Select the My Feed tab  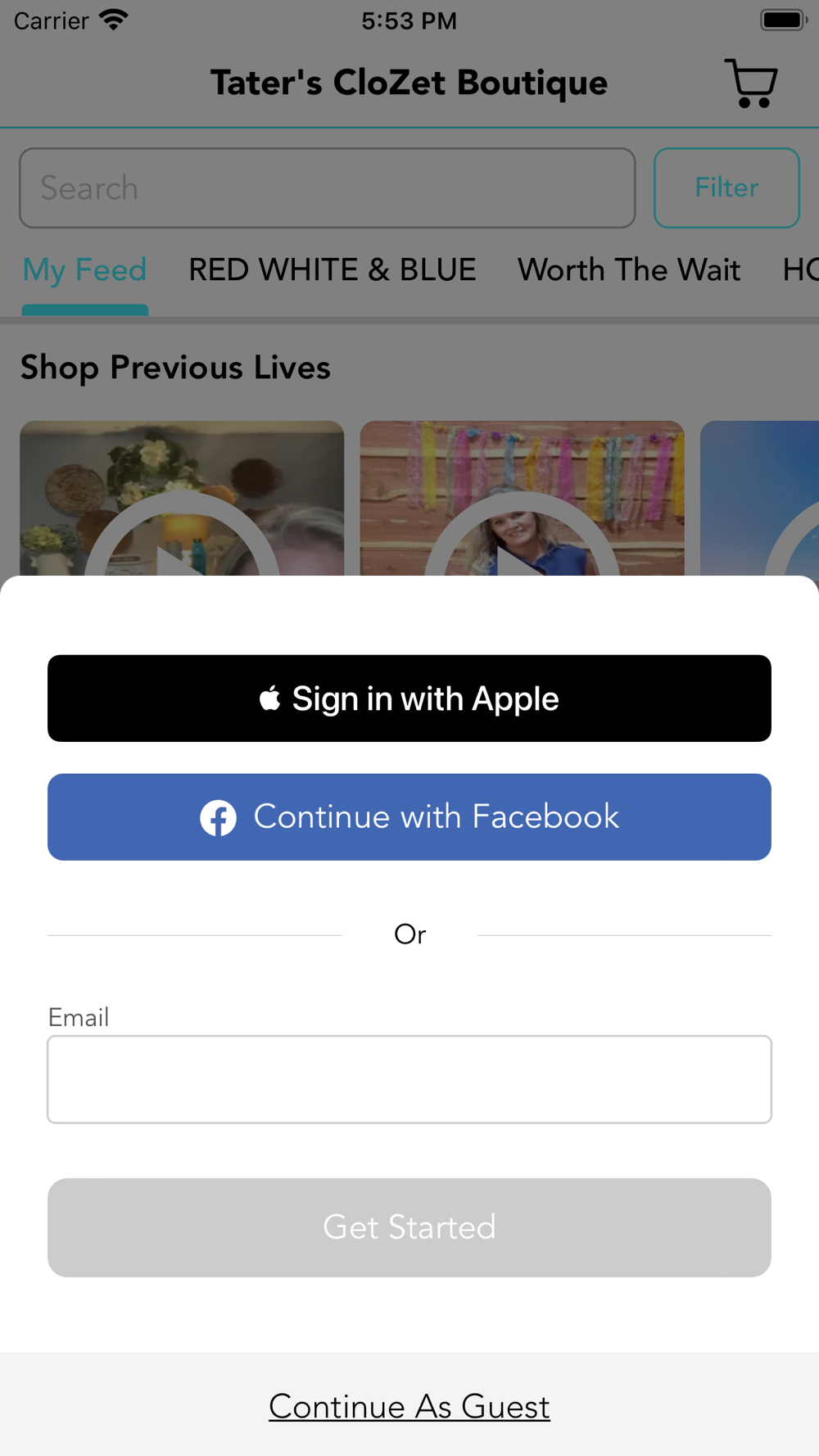point(84,270)
